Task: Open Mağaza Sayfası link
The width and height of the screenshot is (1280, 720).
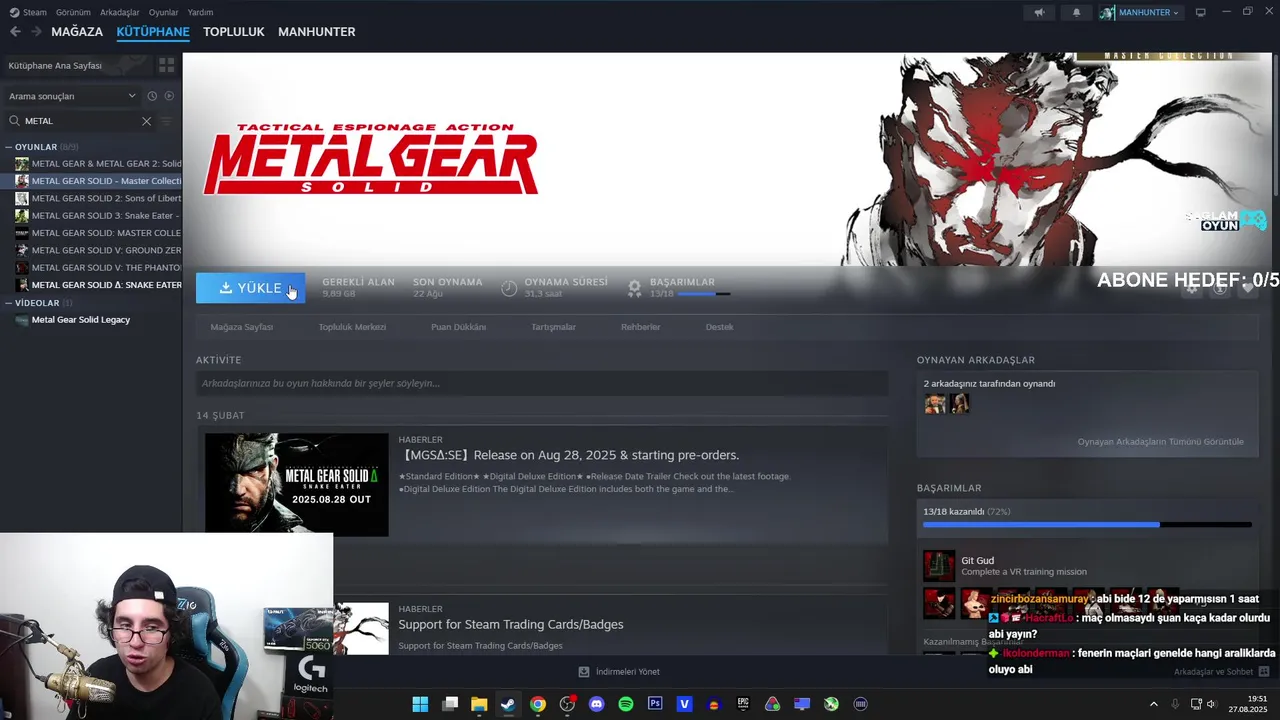Action: (241, 327)
